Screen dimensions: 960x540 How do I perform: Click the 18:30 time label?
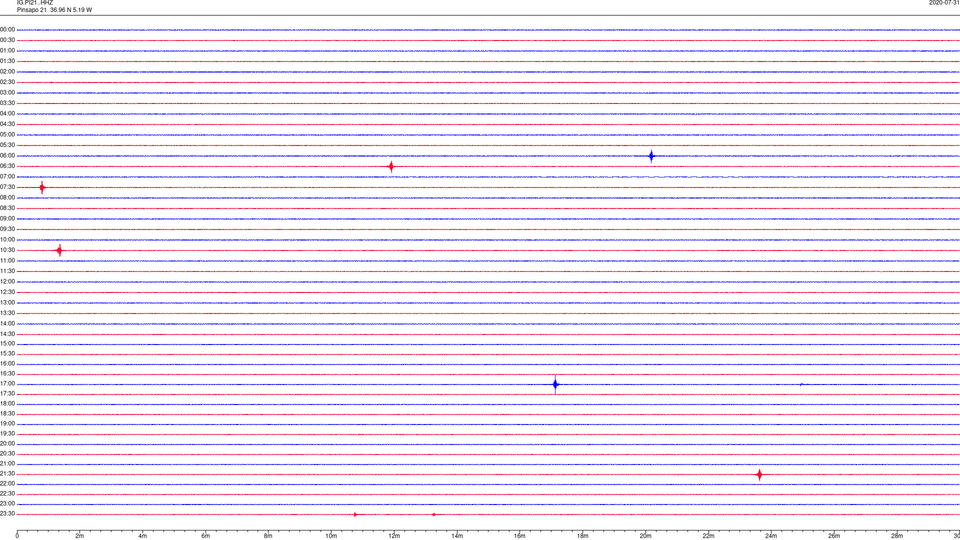(x=7, y=414)
